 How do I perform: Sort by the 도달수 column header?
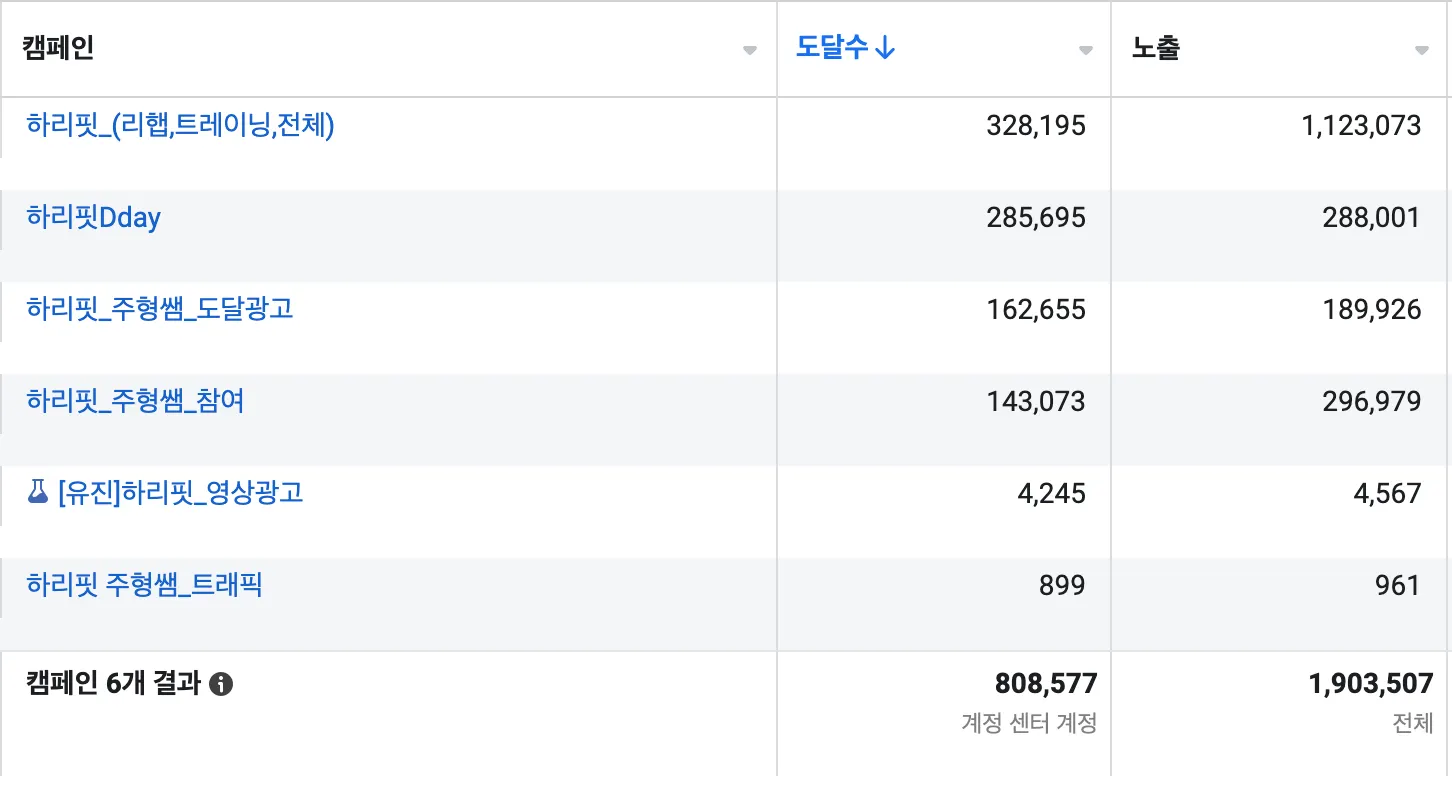[x=832, y=48]
